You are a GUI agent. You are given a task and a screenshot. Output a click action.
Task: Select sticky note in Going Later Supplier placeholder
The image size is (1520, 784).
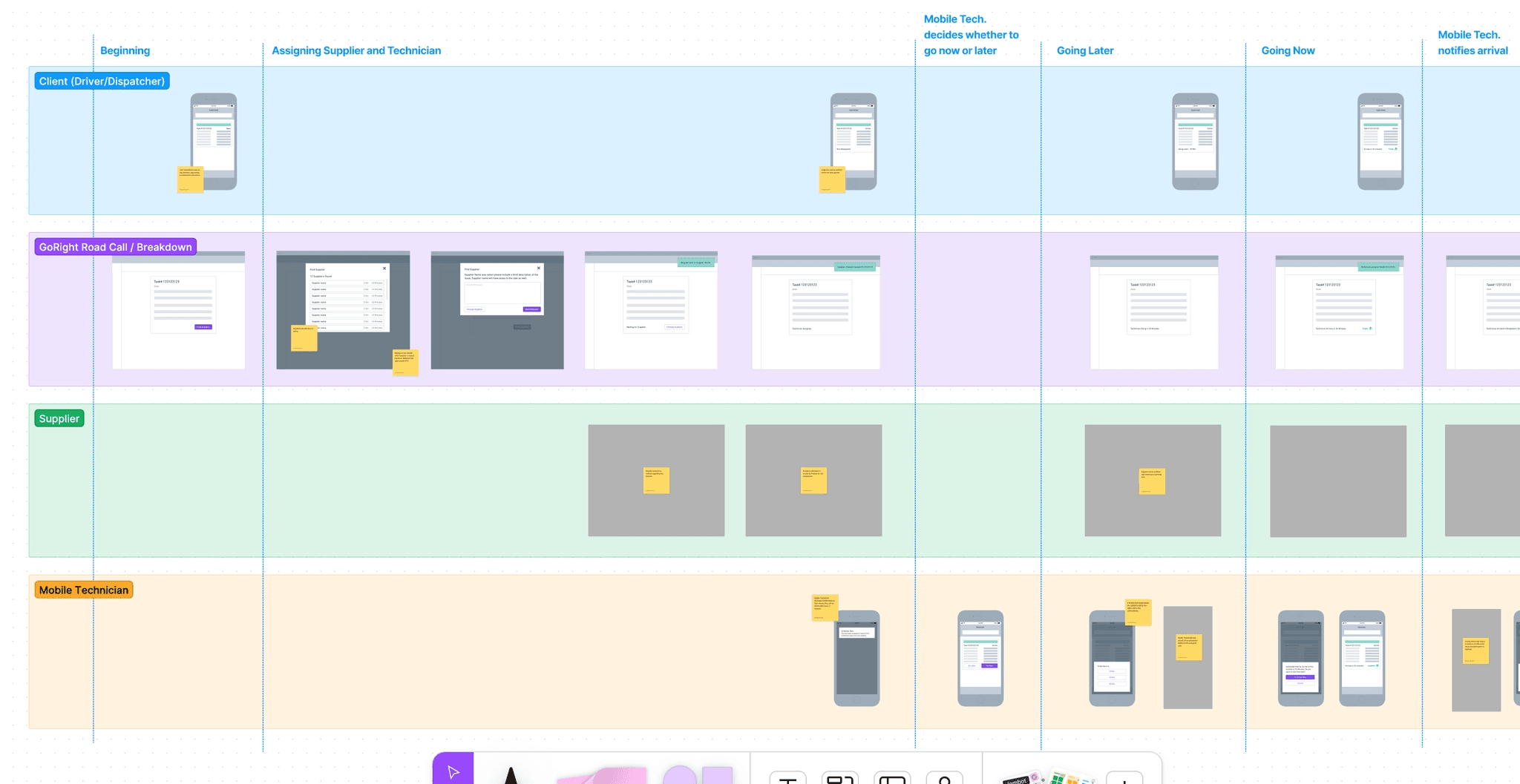1152,481
